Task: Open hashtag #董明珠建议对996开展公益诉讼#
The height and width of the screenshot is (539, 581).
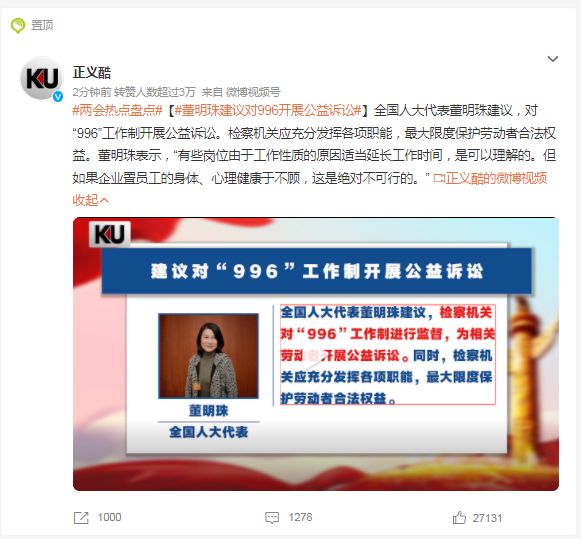Action: pos(268,110)
